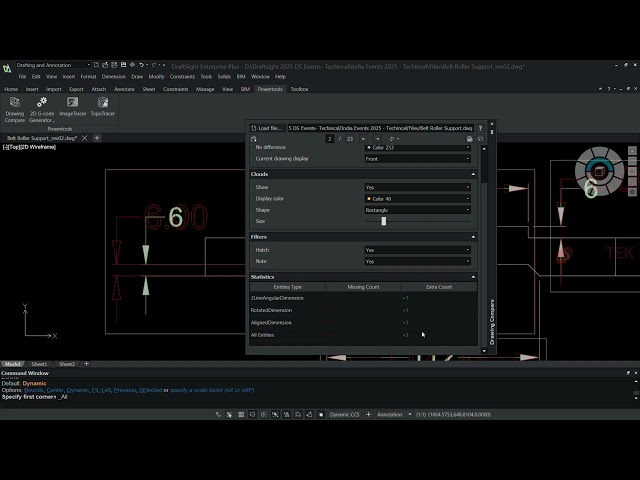Save the comparison result from panel

tap(469, 139)
